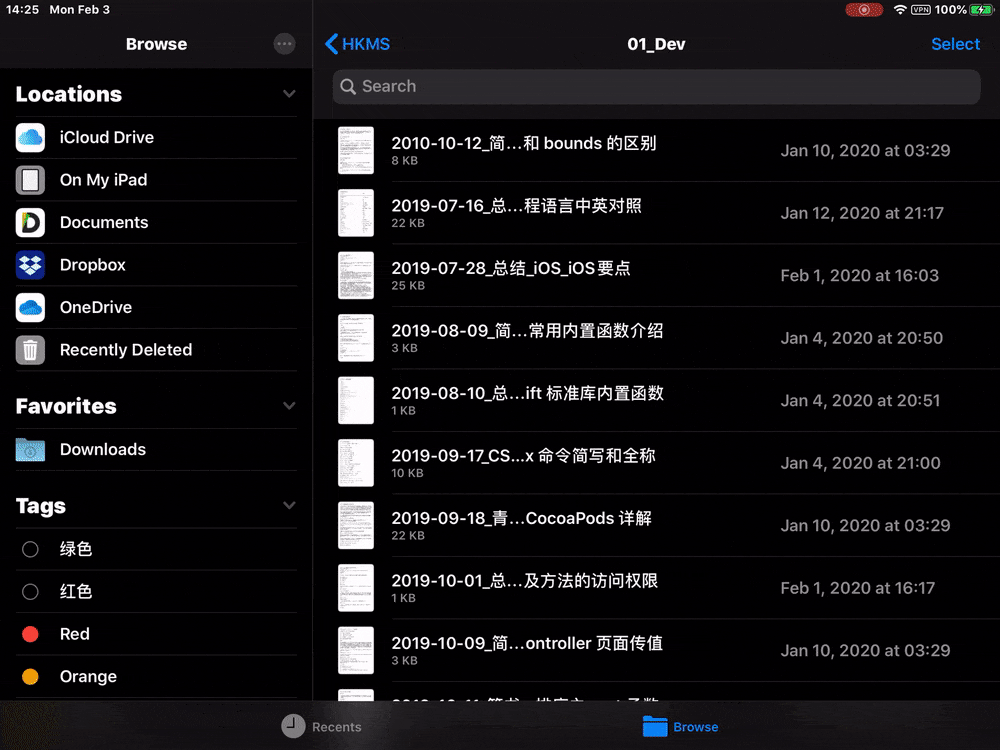Tap the Search field
Screen dimensions: 1000x750
[x=656, y=87]
